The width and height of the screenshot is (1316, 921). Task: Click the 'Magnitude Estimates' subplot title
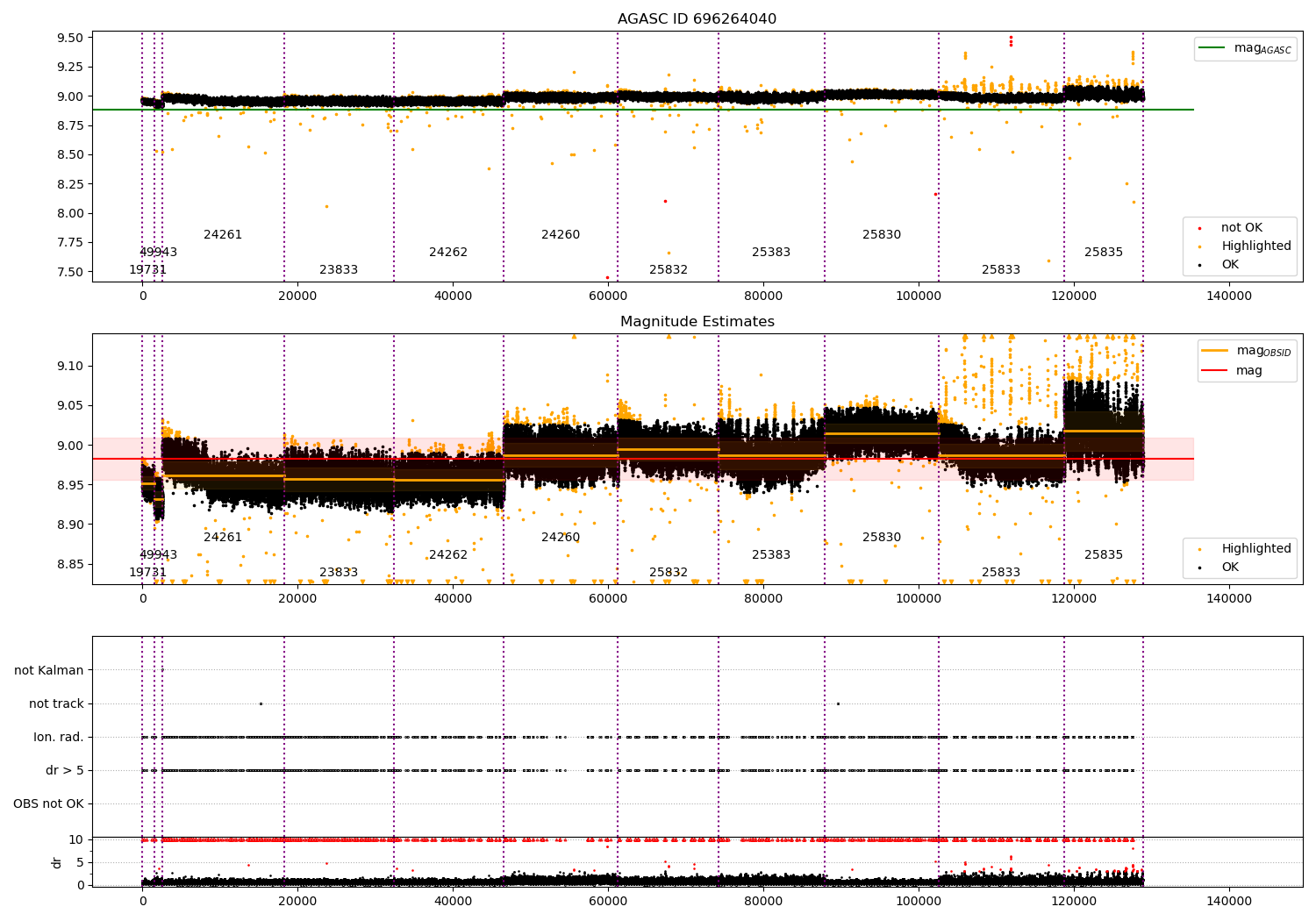697,322
